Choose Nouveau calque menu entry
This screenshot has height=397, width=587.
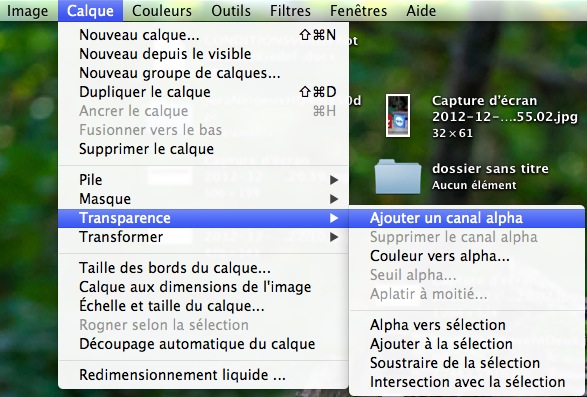coord(203,35)
